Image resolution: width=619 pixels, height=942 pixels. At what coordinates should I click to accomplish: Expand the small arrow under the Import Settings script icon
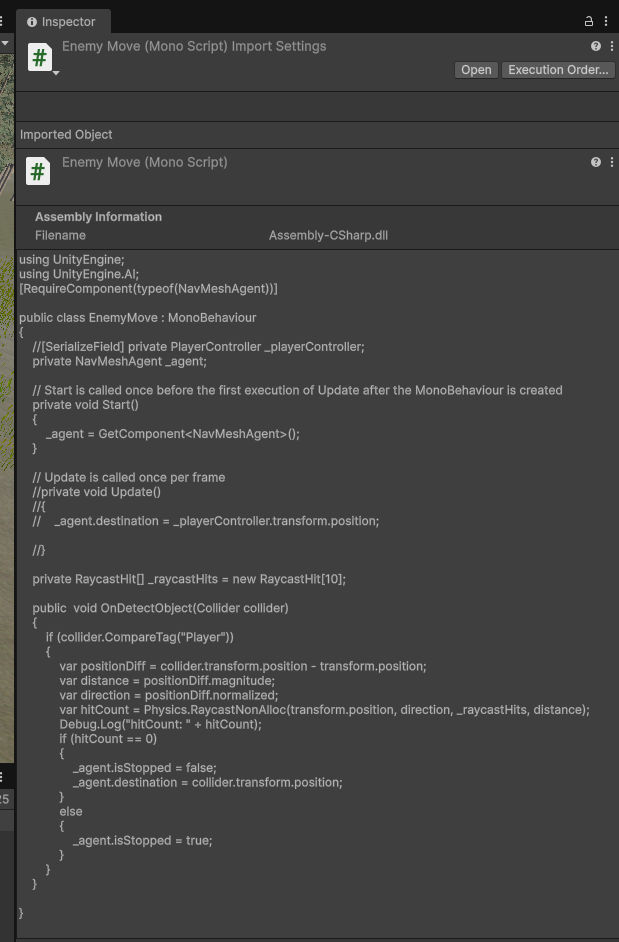pyautogui.click(x=56, y=73)
